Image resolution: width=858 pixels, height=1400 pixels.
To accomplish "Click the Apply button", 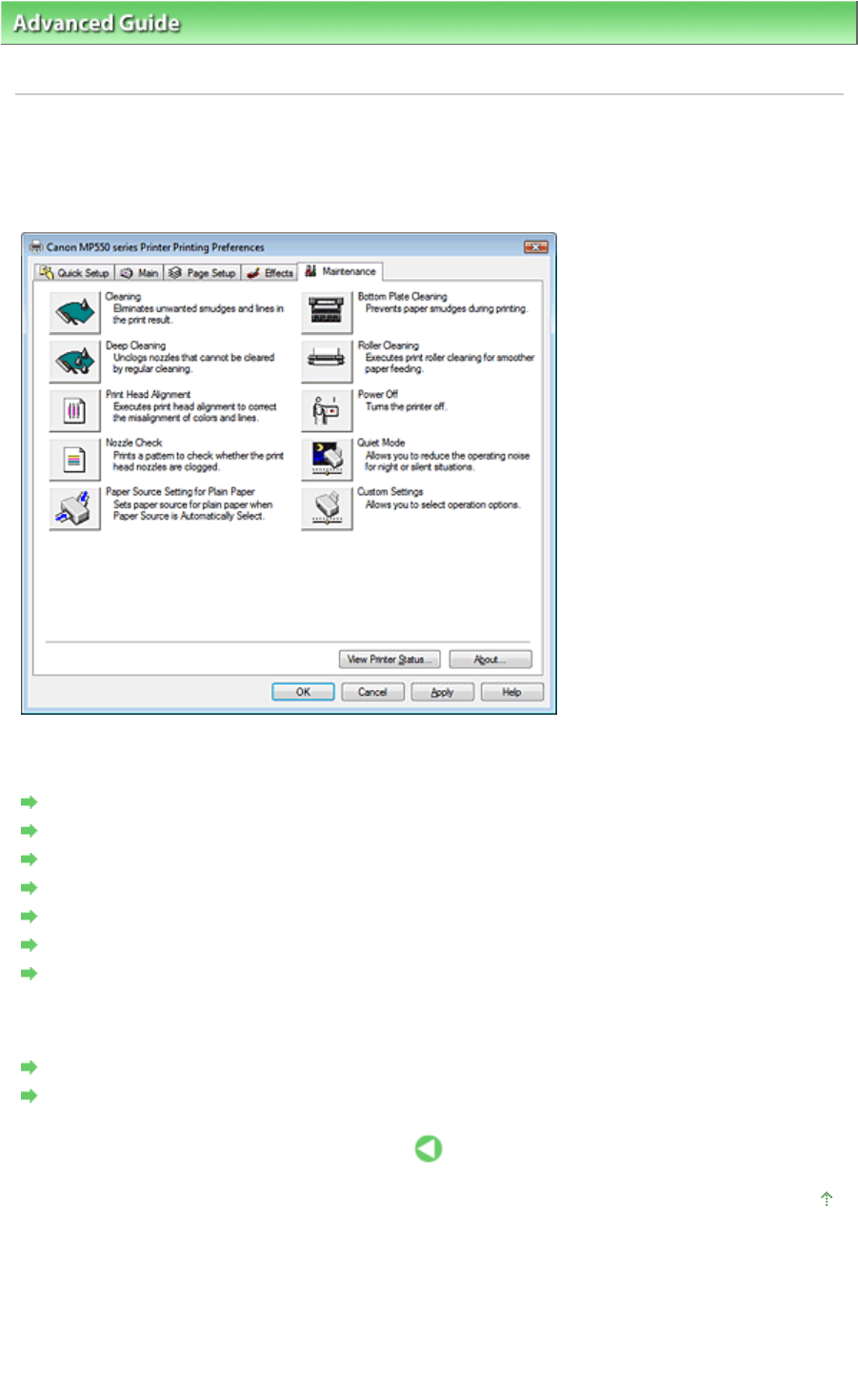I will pyautogui.click(x=442, y=692).
